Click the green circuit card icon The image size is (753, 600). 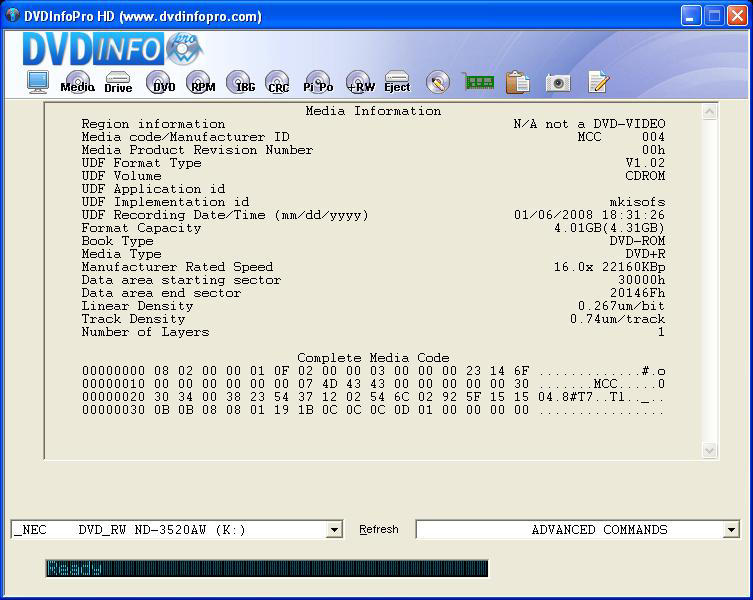[x=478, y=82]
